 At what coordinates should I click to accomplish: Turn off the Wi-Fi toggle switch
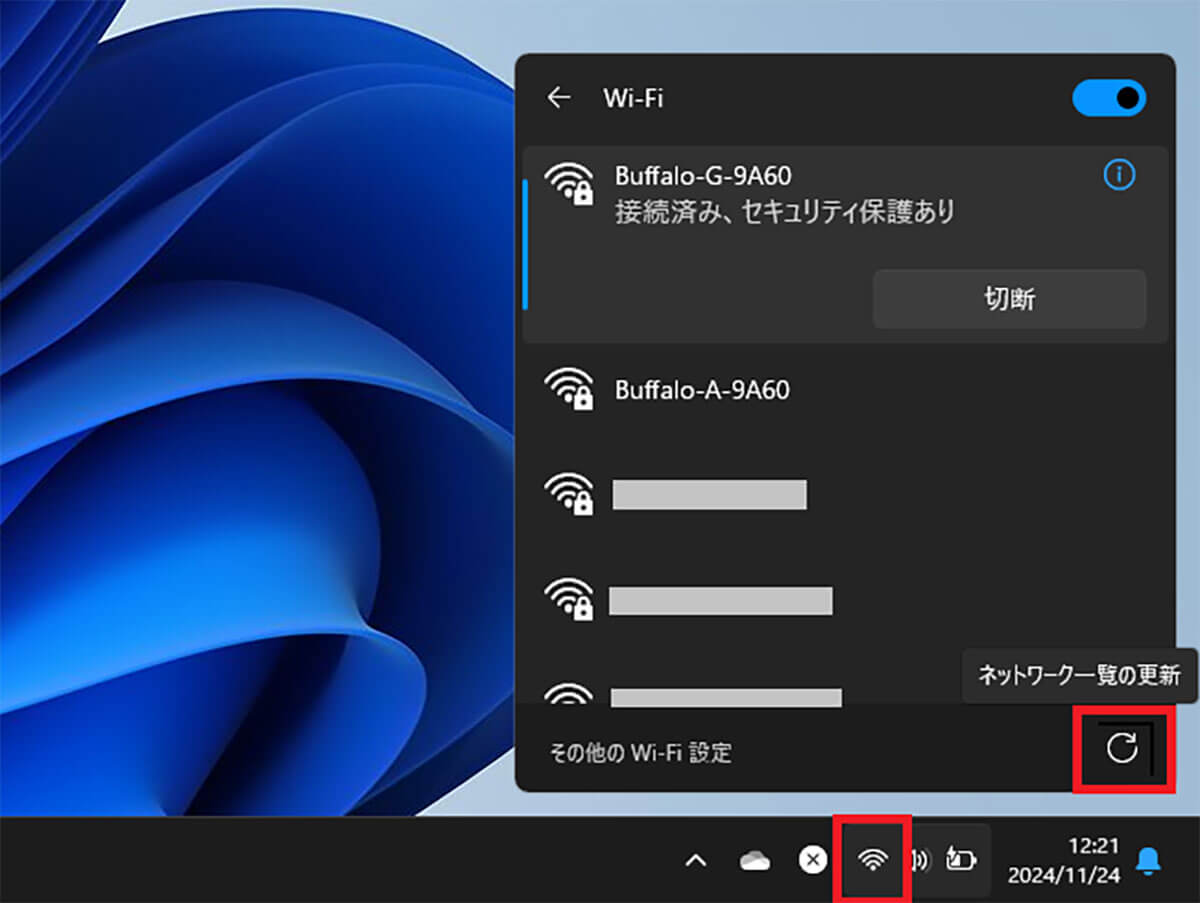click(x=1109, y=98)
